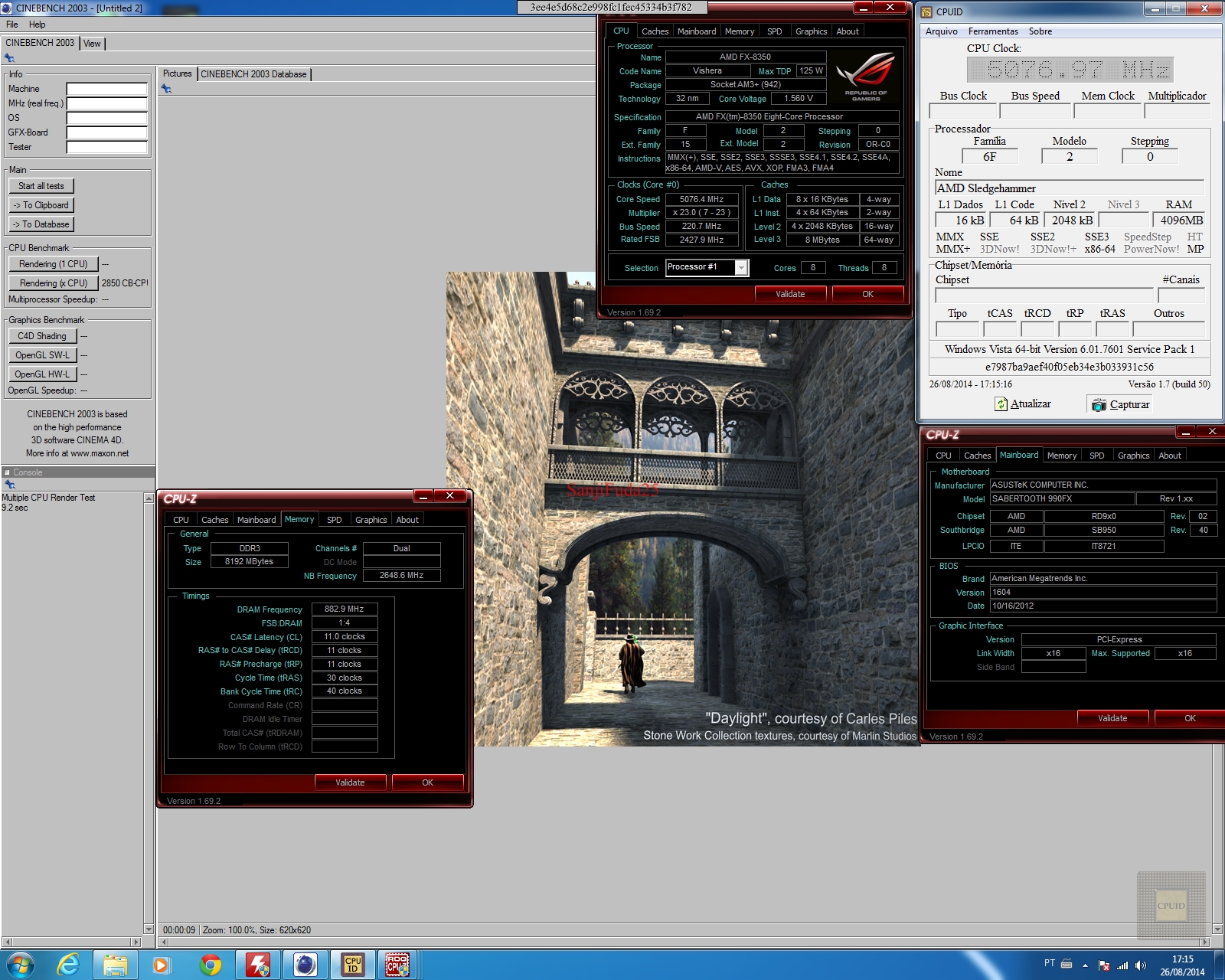
Task: Open CPU tab in Mainboard CPU-Z window
Action: [943, 456]
